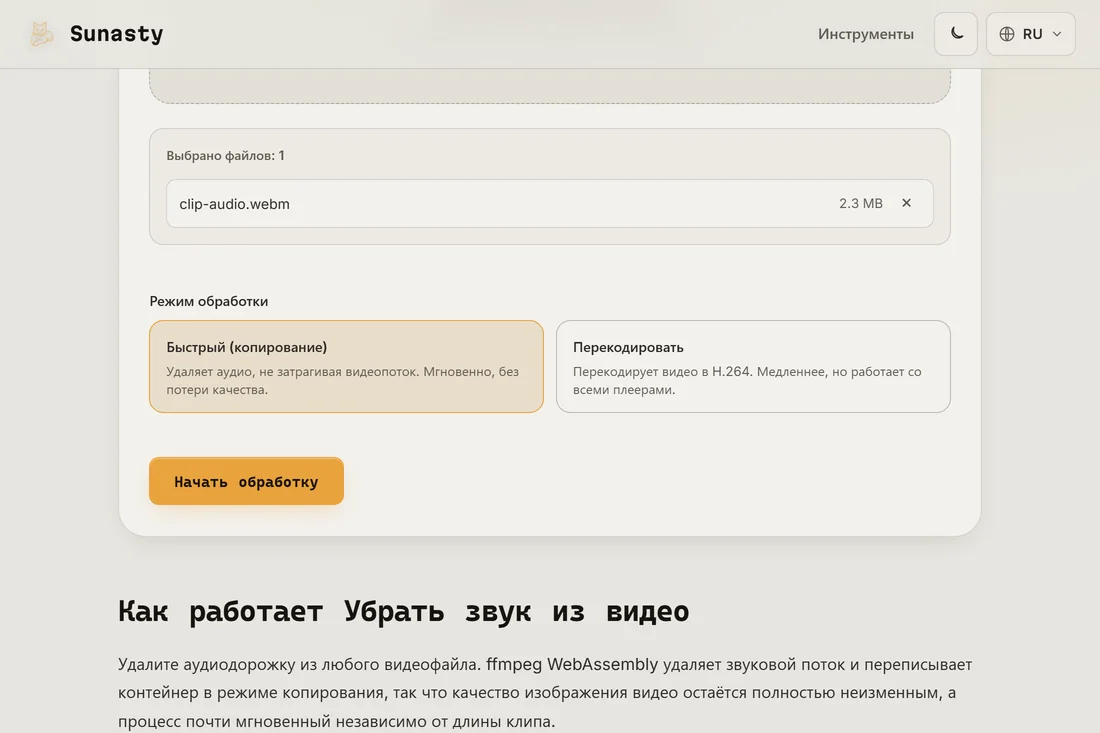Screen dimensions: 1100x733
Task: Open the RU language selector
Action: [x=1031, y=34]
